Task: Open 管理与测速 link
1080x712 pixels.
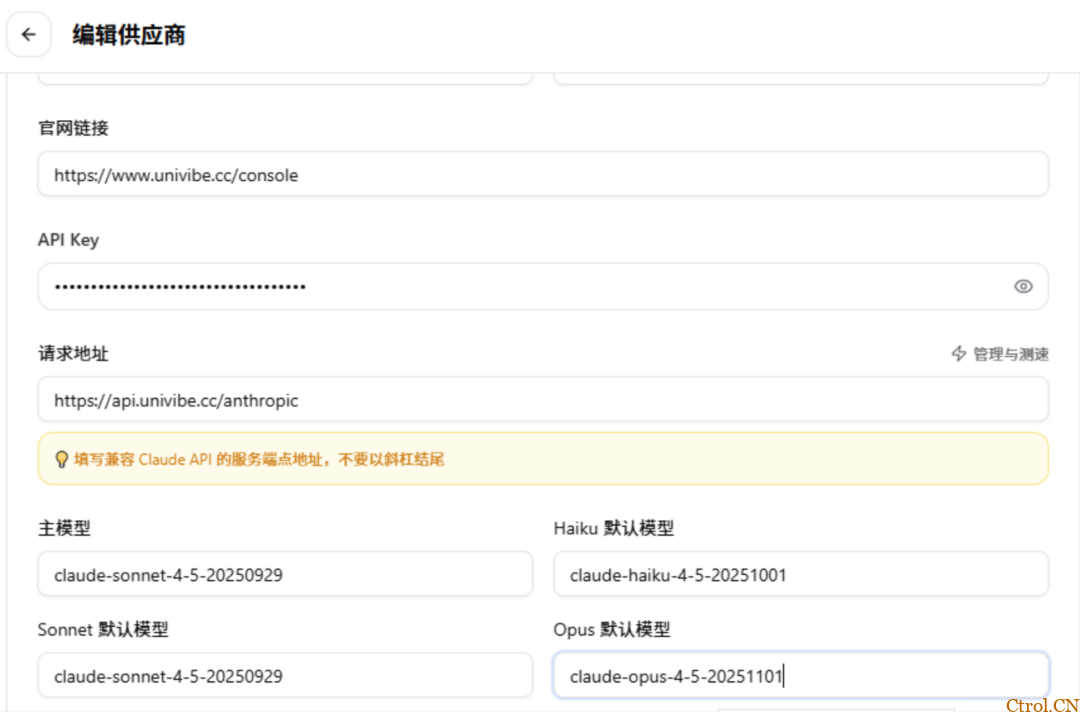Action: 1010,354
